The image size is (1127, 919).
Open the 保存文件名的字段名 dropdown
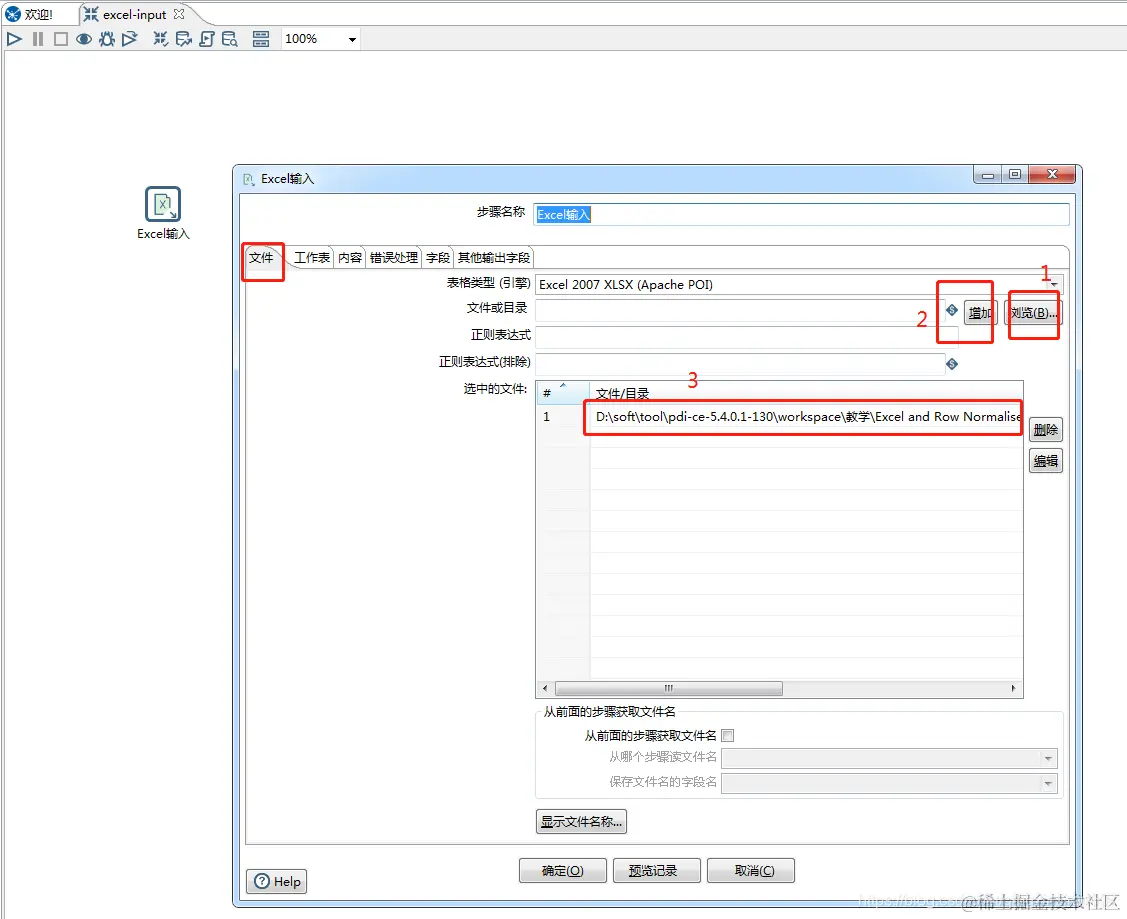pyautogui.click(x=1048, y=783)
